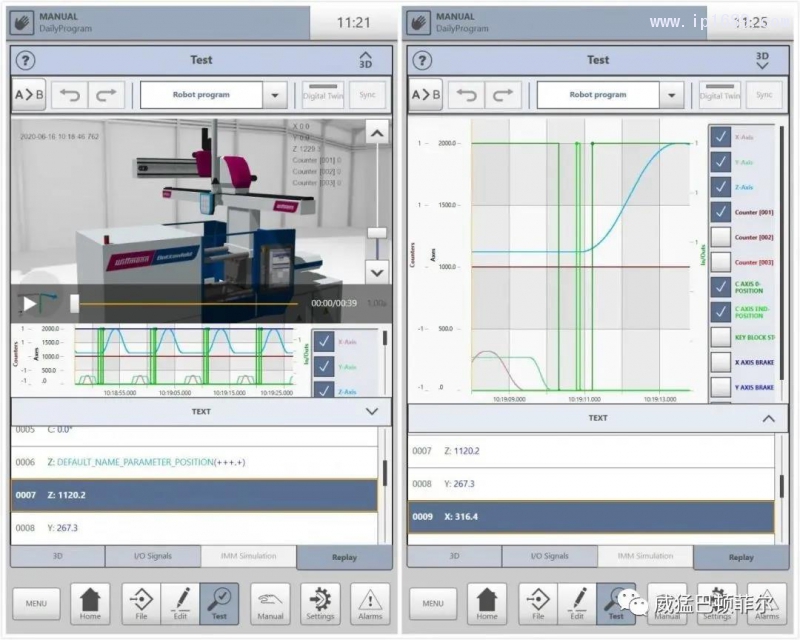Click the help question mark in the right screen

click(422, 60)
